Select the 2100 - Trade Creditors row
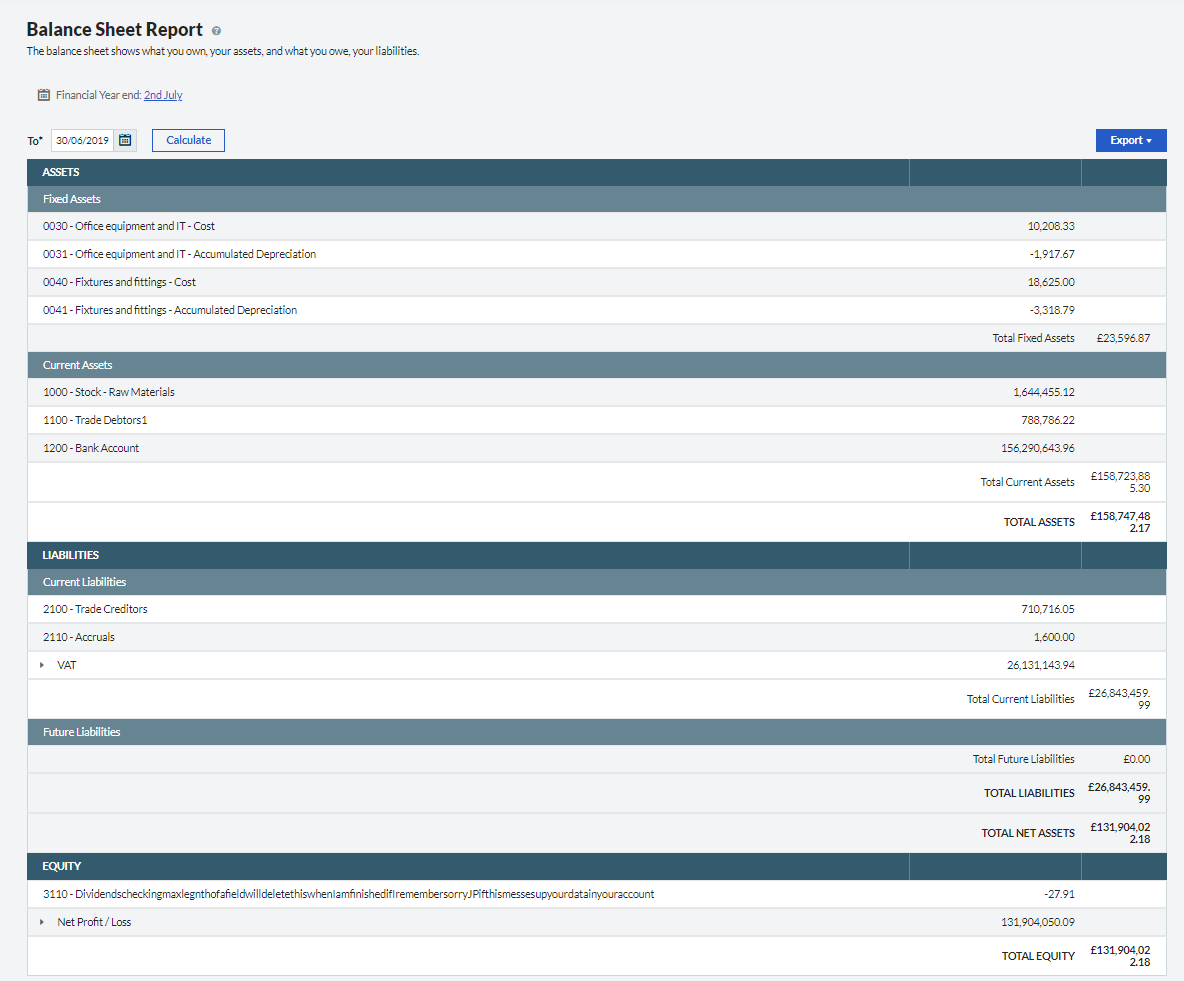The height and width of the screenshot is (981, 1184). point(95,609)
